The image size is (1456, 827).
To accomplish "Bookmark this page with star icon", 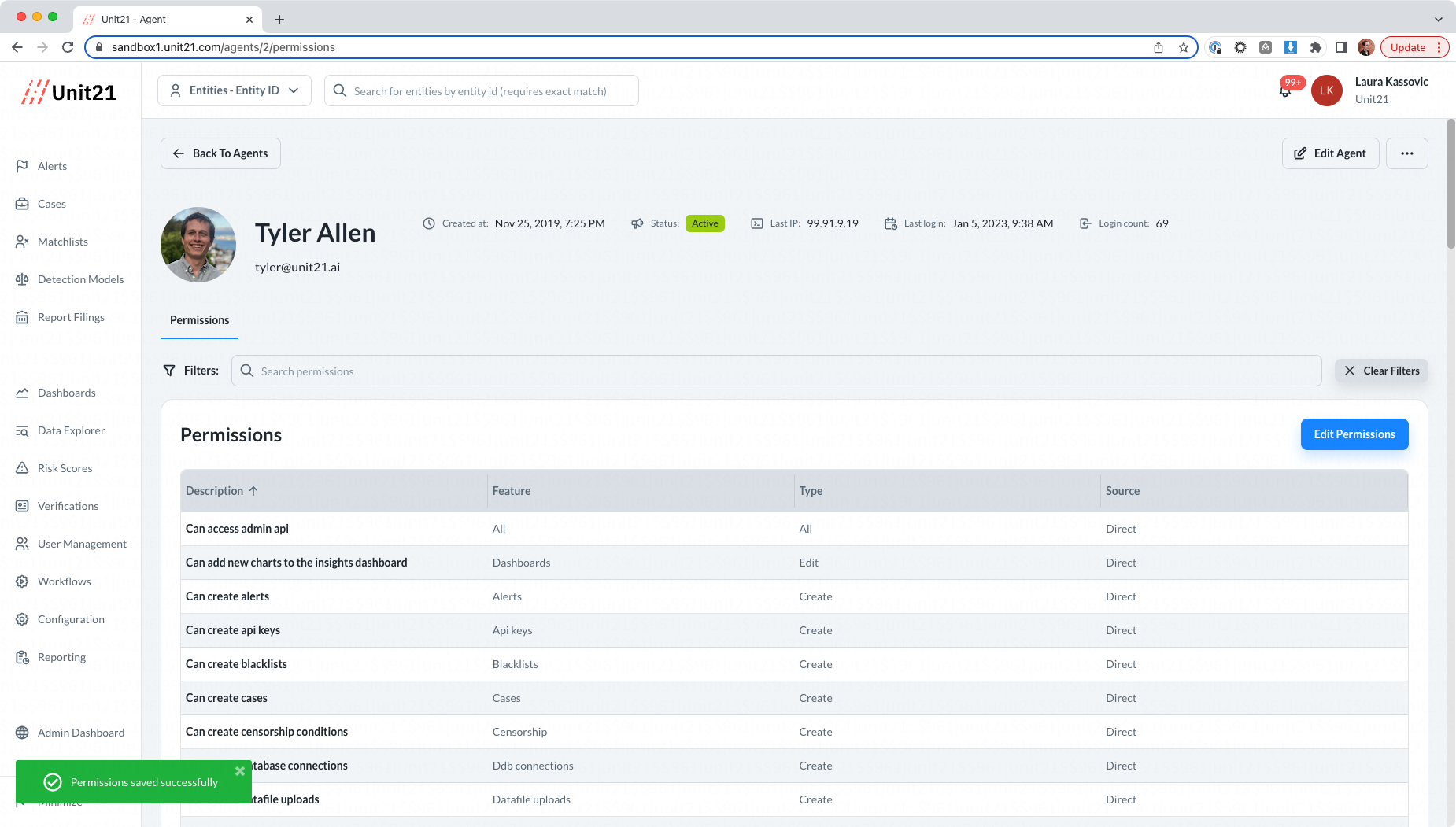I will click(1184, 47).
